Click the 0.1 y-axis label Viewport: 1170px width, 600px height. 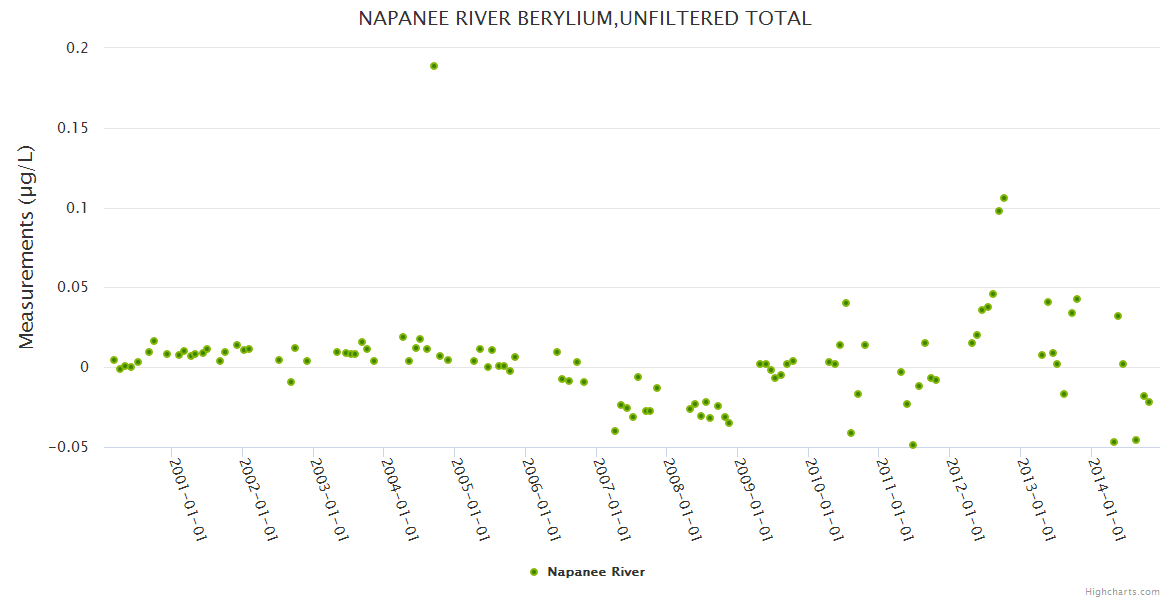point(78,208)
